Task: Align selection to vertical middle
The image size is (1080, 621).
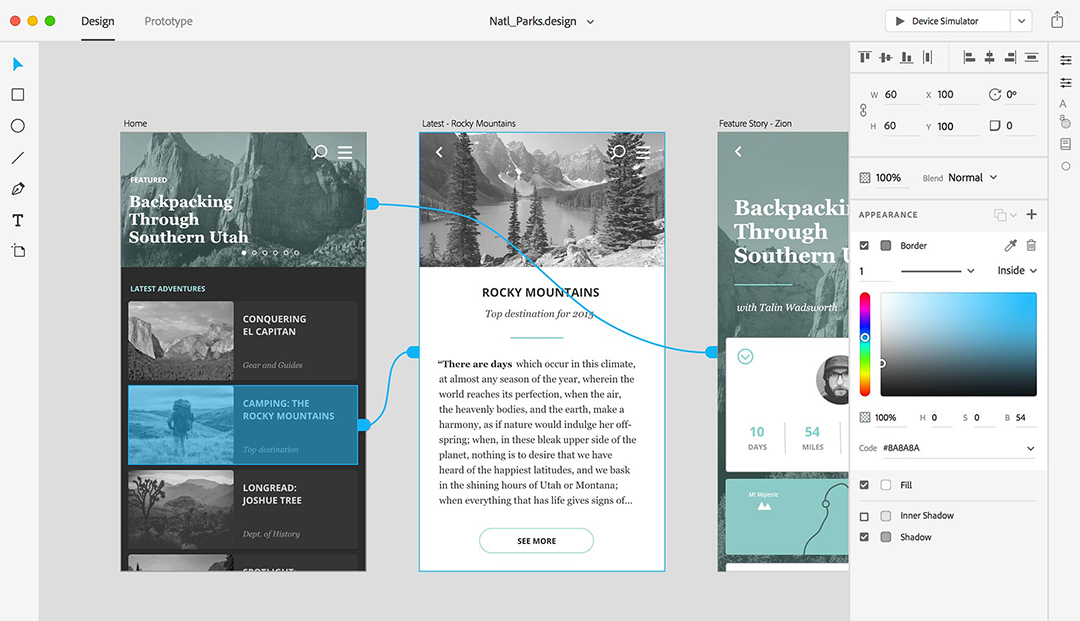Action: click(886, 57)
